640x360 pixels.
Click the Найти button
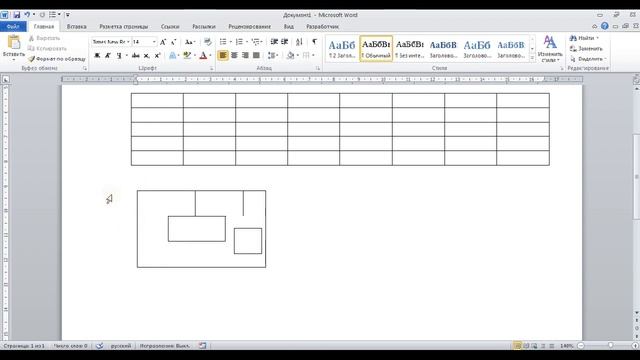click(x=584, y=38)
